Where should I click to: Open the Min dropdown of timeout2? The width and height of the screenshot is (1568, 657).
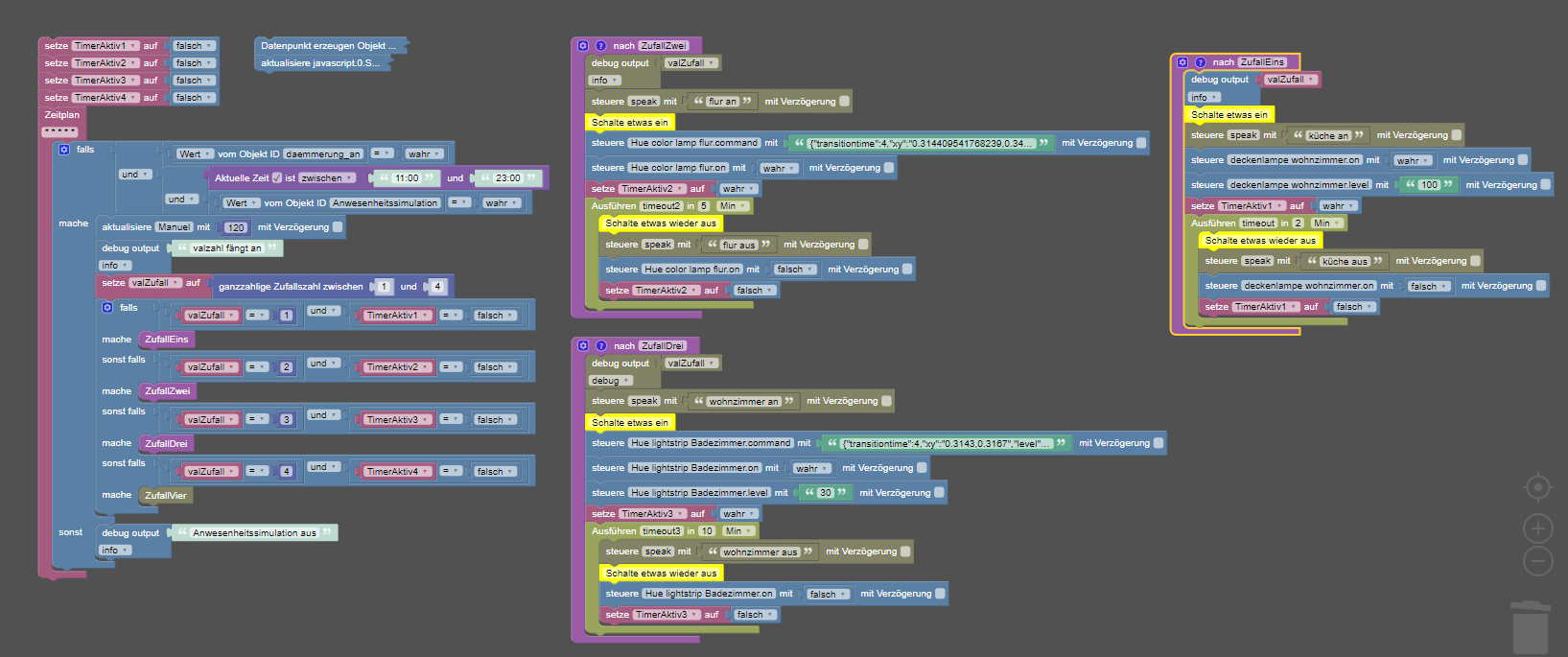tap(733, 206)
